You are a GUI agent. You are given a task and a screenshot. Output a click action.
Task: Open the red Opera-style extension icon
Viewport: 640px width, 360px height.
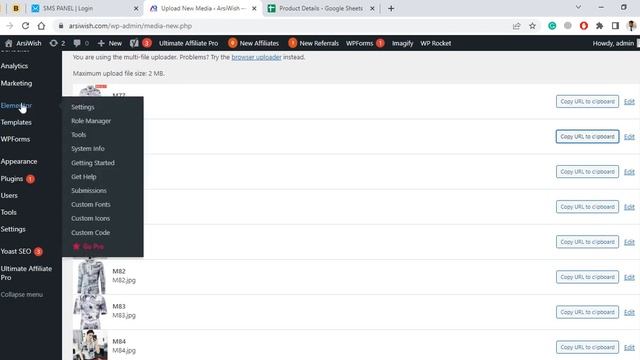(584, 26)
